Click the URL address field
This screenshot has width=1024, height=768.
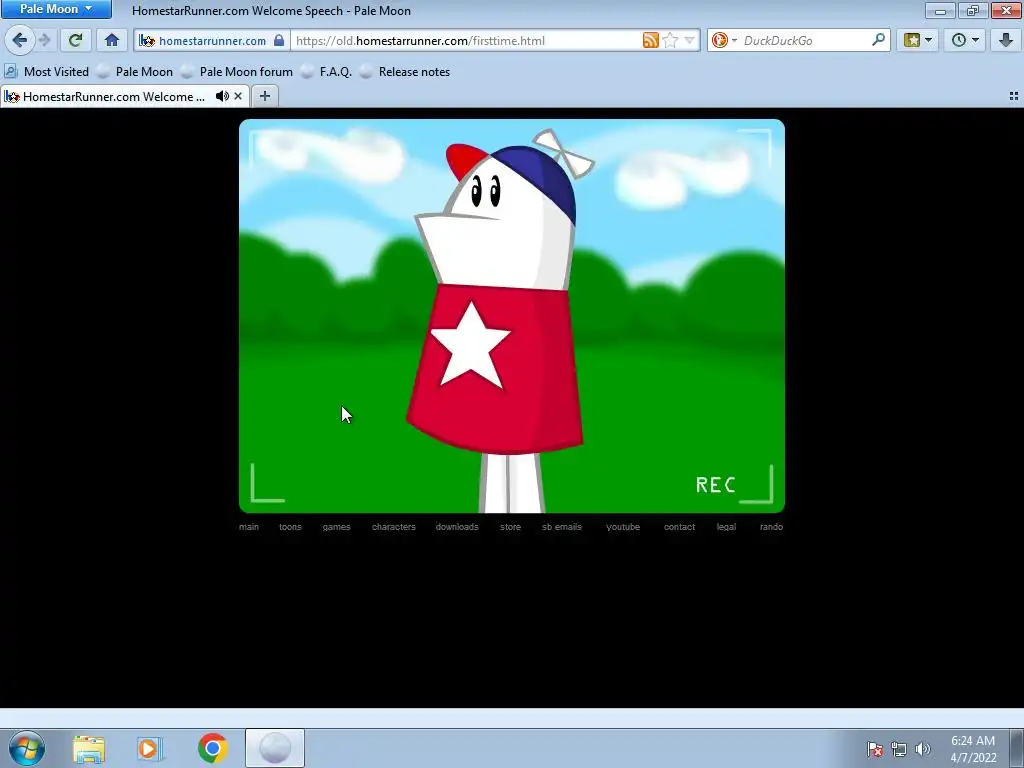click(467, 40)
